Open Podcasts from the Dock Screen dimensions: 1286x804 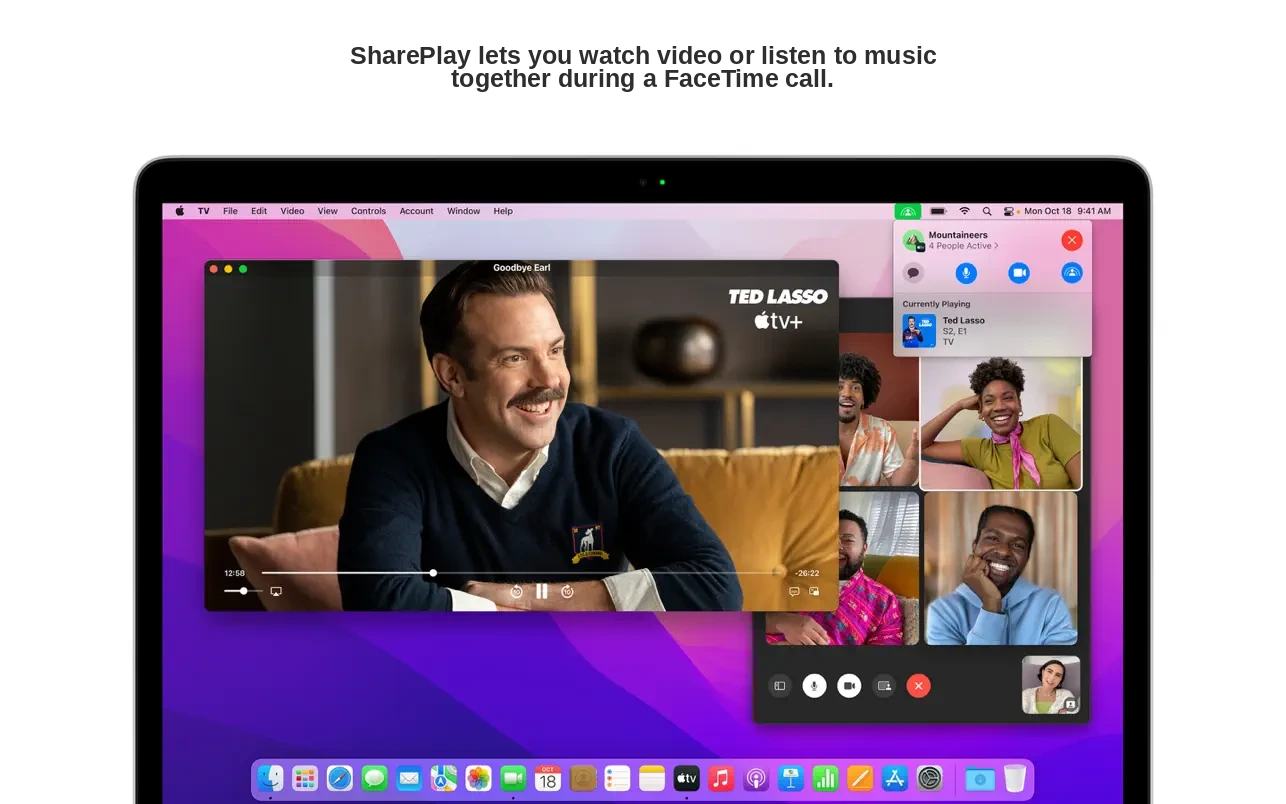click(756, 778)
